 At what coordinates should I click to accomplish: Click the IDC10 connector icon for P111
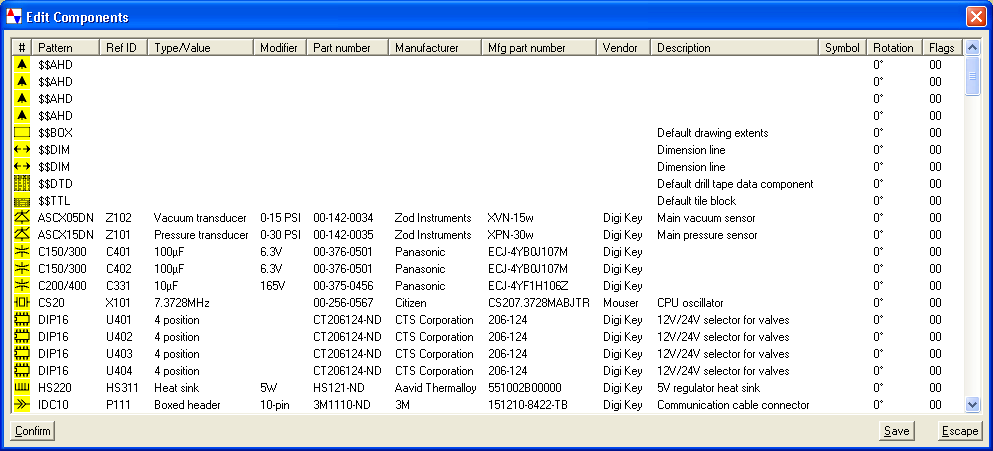[22, 405]
